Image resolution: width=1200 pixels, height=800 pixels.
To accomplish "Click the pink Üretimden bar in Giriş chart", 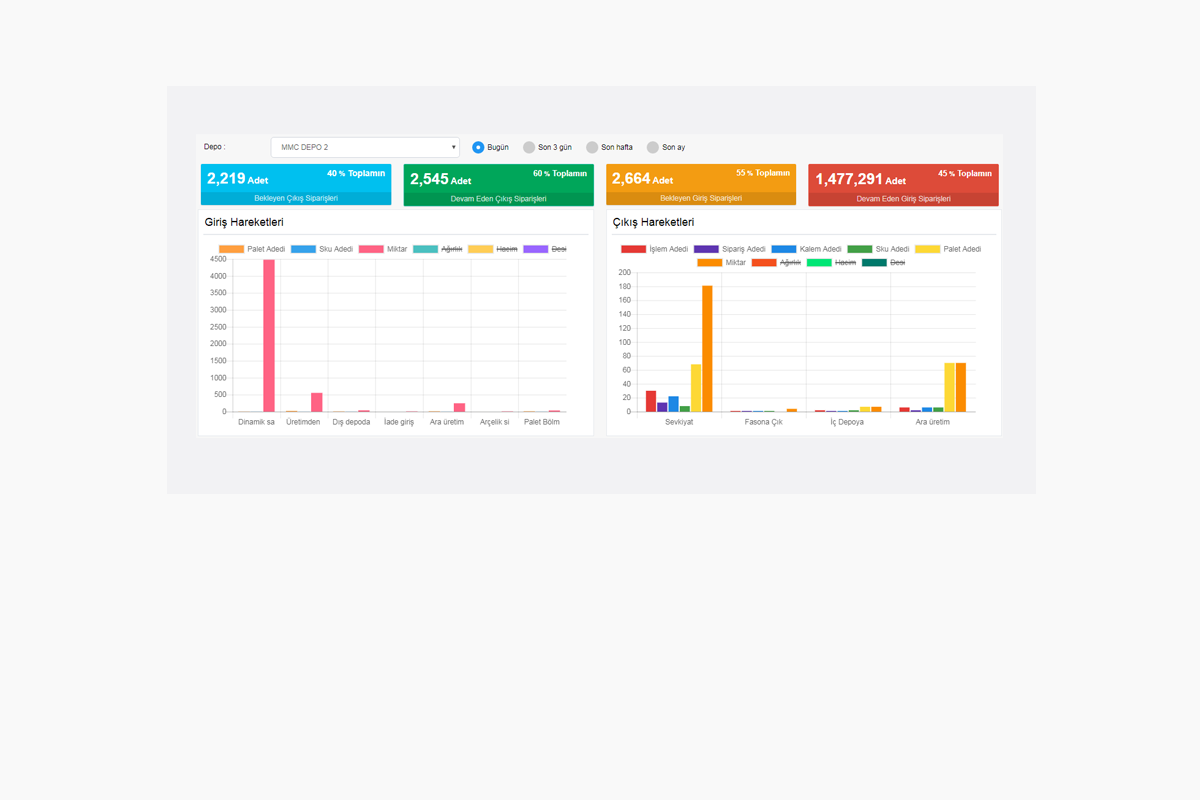I will pyautogui.click(x=317, y=402).
